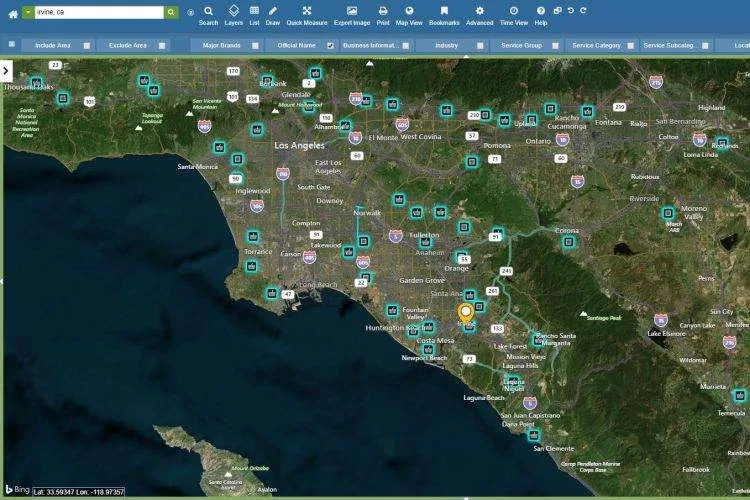Click the 'Major Brands' filter label
The width and height of the screenshot is (750, 500).
click(x=221, y=45)
